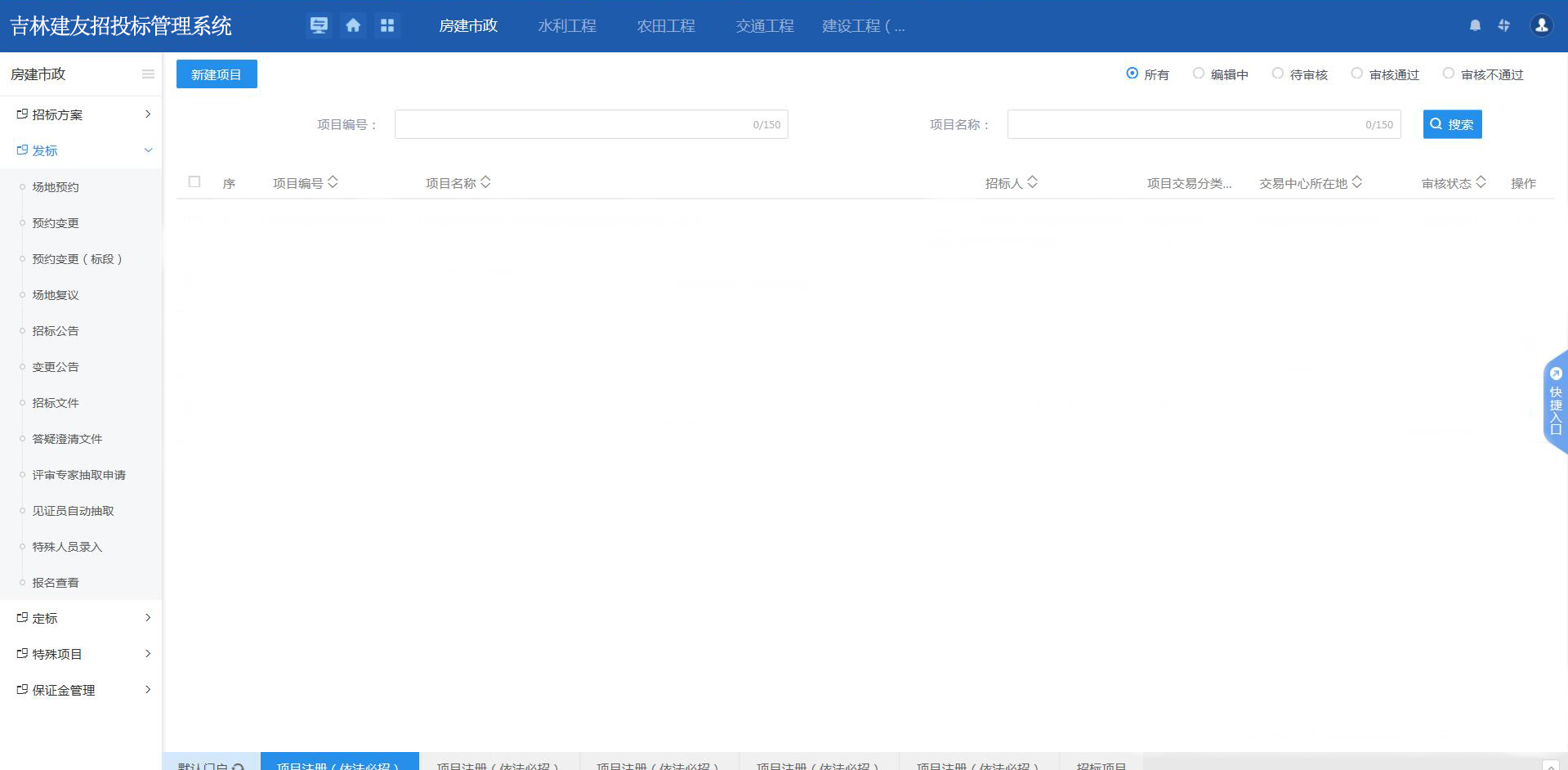Select the 所有 radio filter
This screenshot has width=1568, height=770.
click(1132, 74)
